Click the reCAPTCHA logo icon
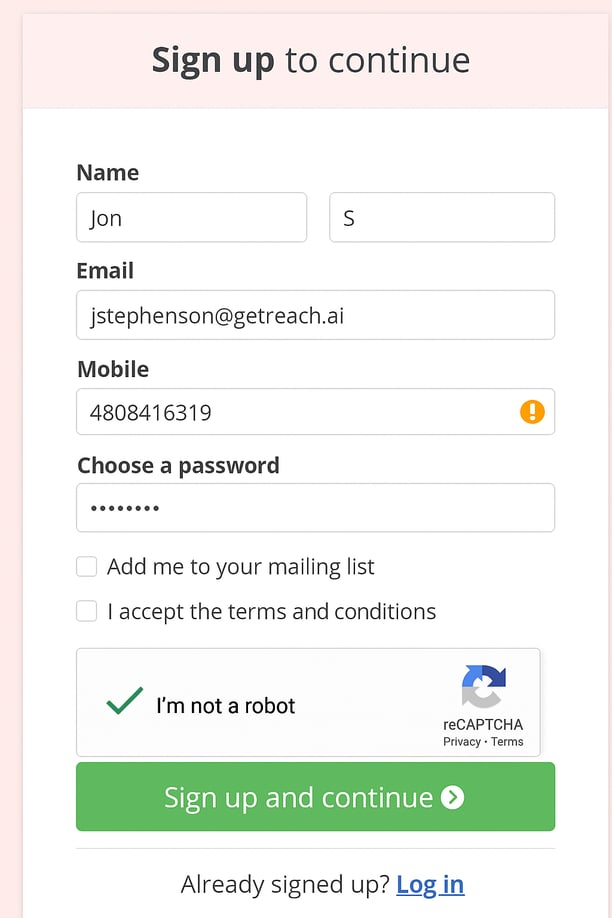 click(x=484, y=687)
